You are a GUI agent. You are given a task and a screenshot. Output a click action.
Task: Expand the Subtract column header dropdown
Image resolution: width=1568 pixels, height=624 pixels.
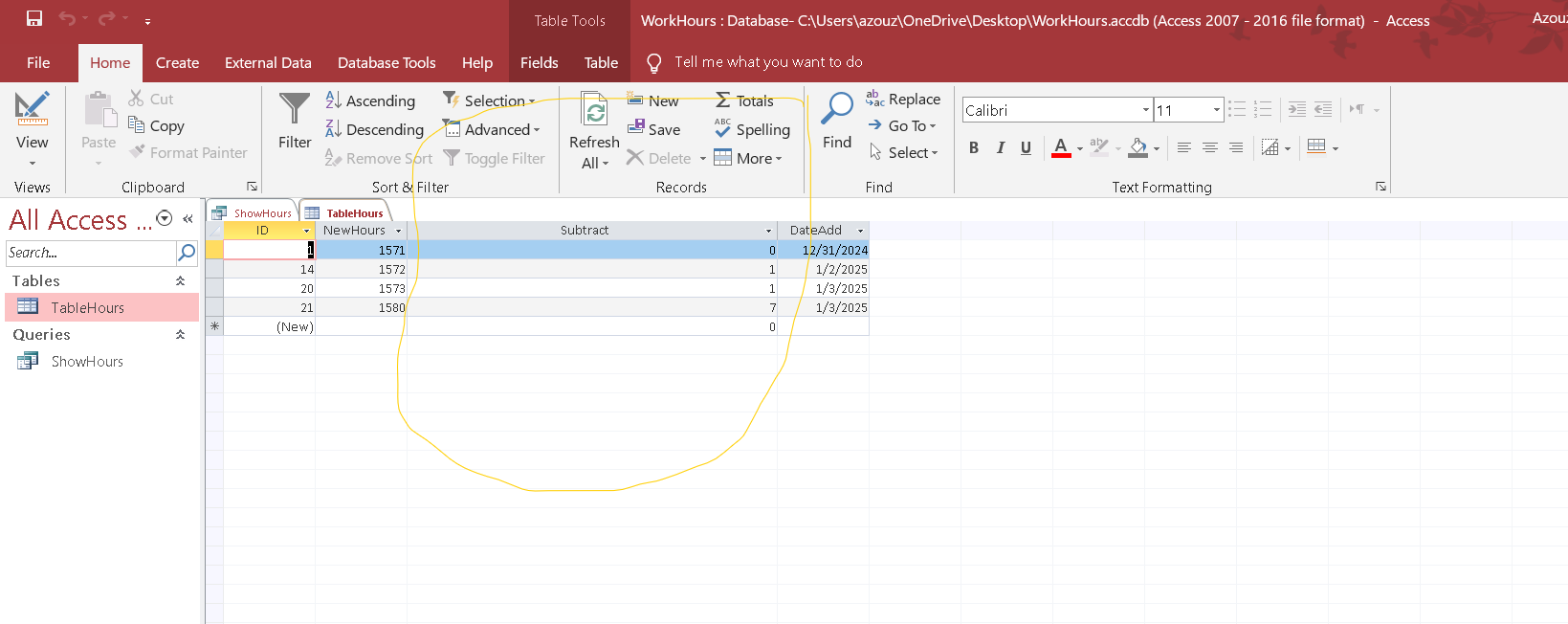coord(768,231)
